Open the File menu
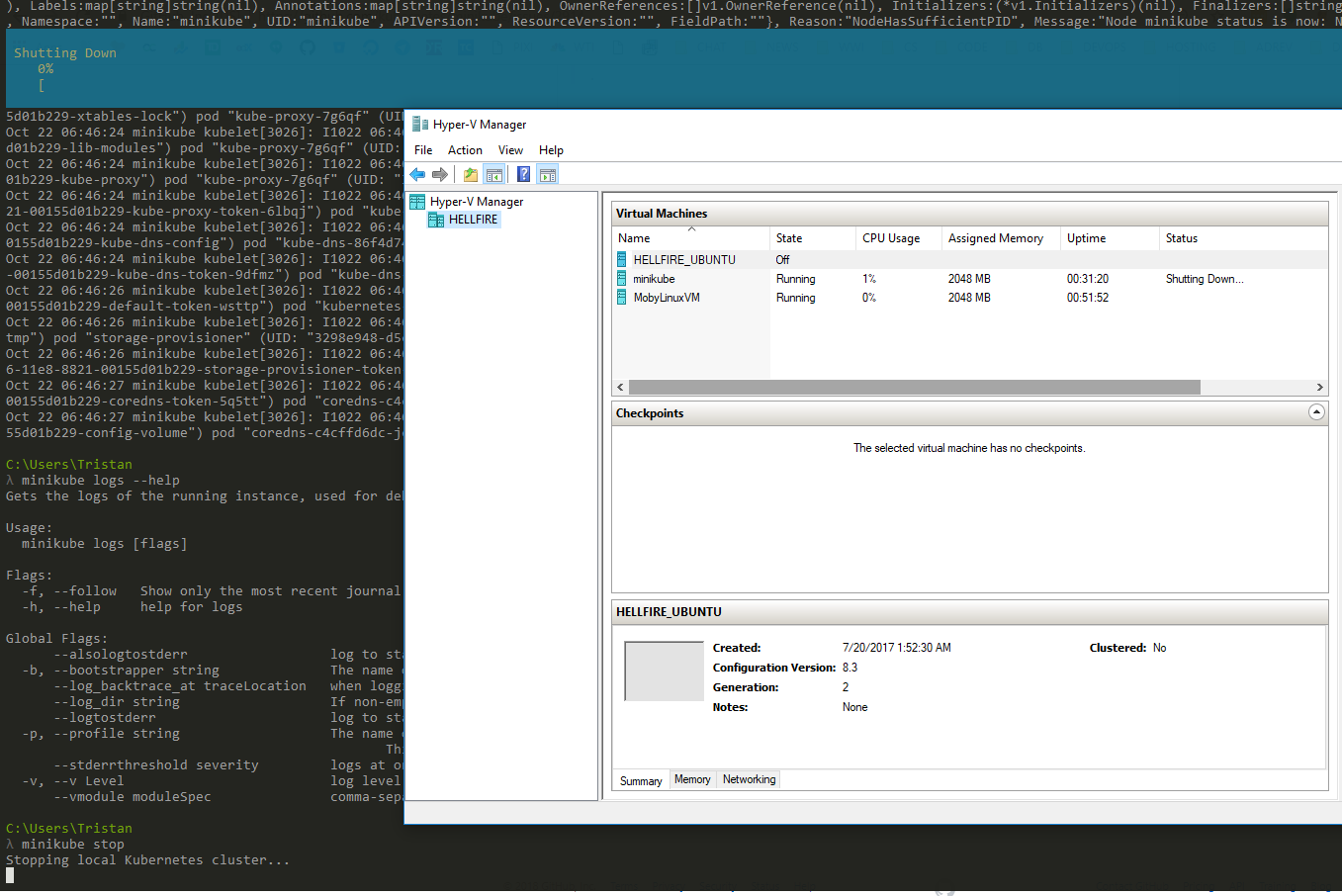Screen dimensions: 1342x896 click(x=423, y=150)
